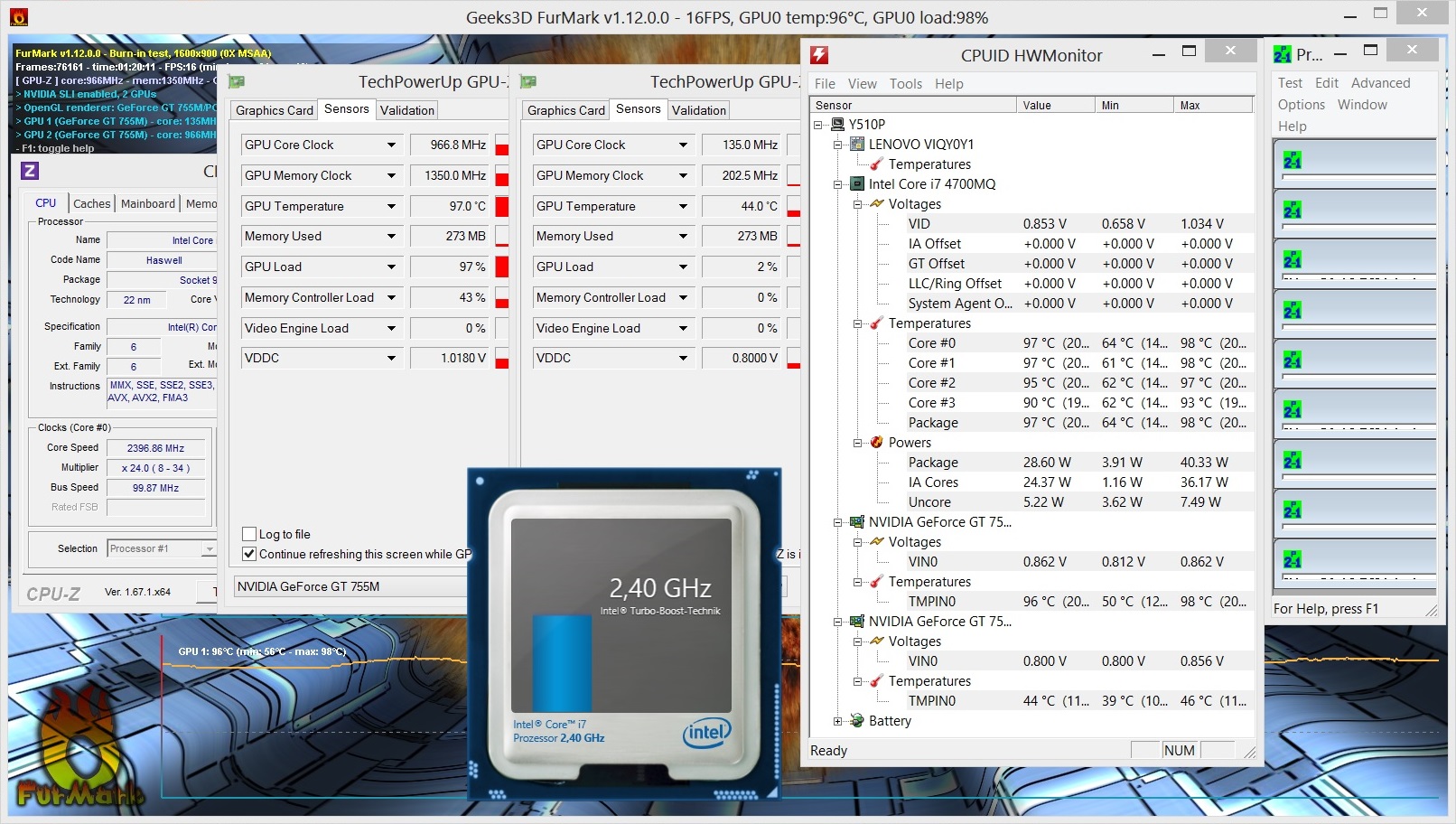Click the Value column header in HWMonitor
Screen dimensions: 1456x824
point(1055,106)
